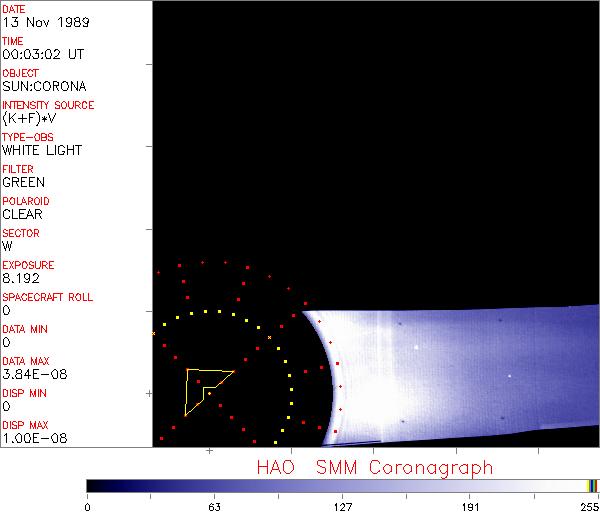600x512 pixels.
Task: Select the WHITE LIGHT observation type
Action: [42, 150]
